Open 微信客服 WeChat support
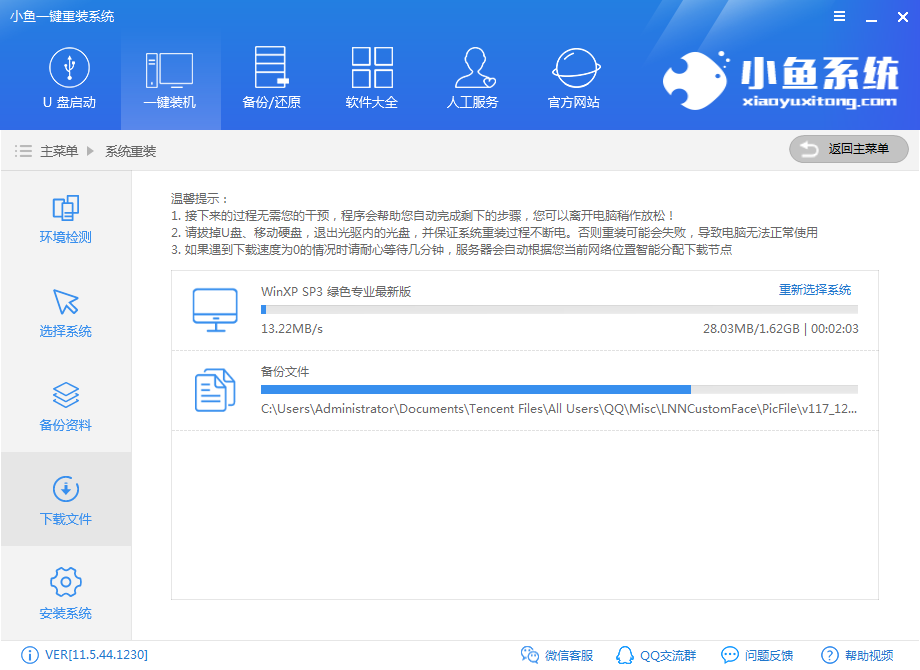 (557, 655)
